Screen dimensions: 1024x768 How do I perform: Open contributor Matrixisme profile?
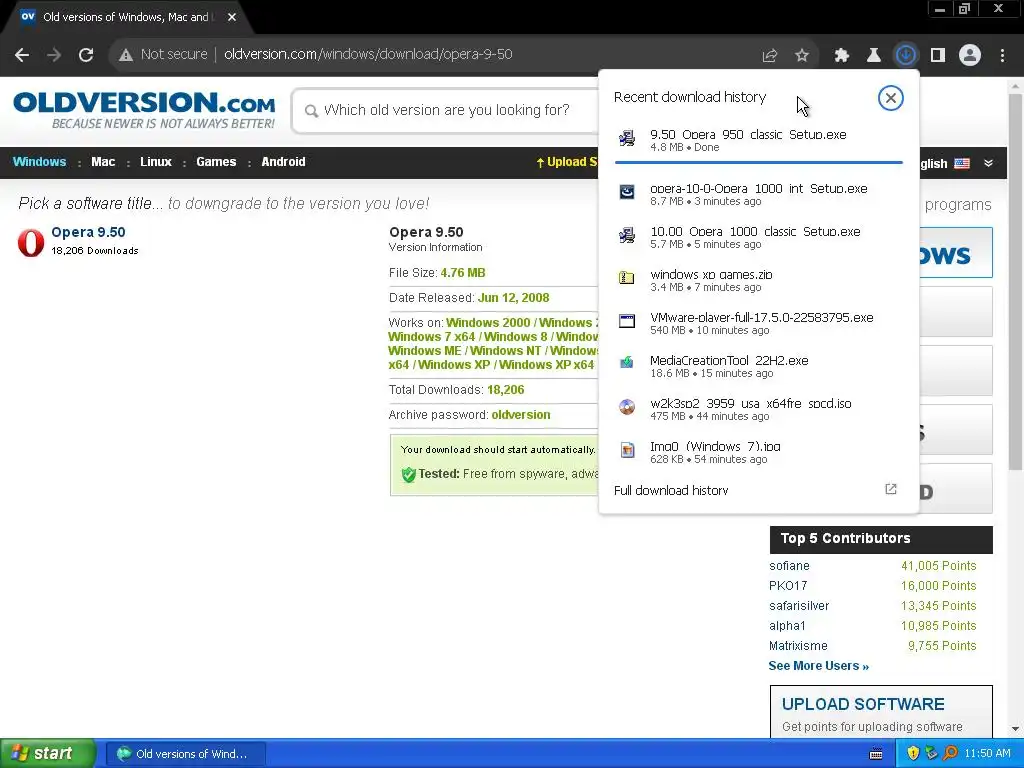point(798,646)
